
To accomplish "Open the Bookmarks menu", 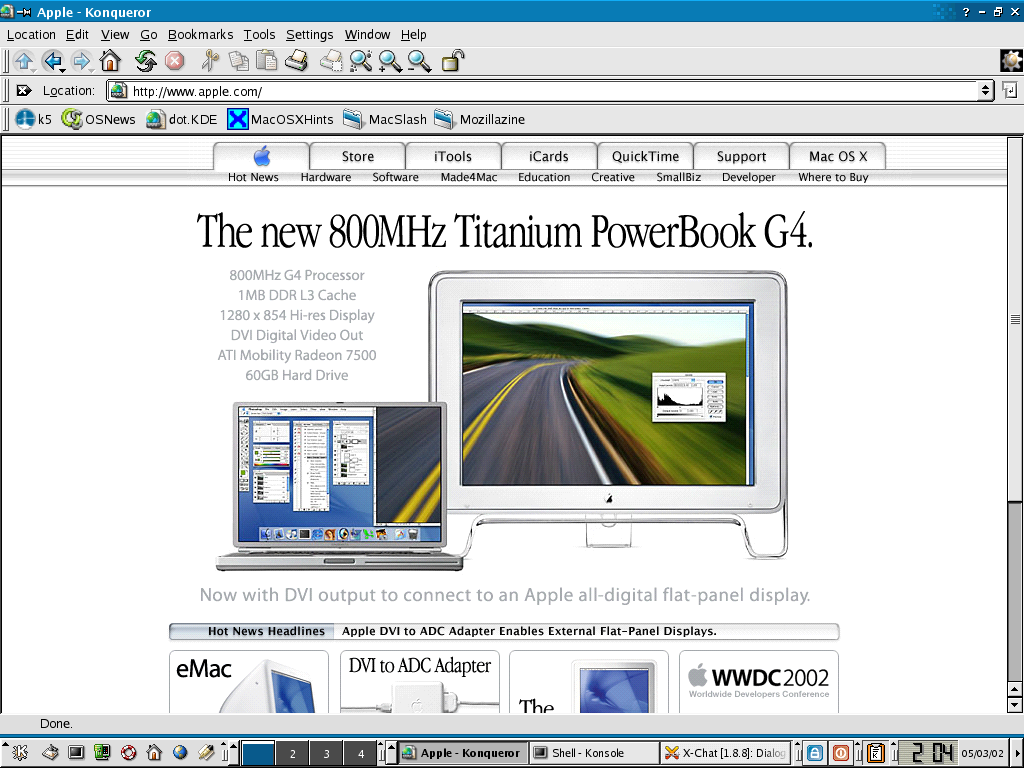I will point(200,35).
